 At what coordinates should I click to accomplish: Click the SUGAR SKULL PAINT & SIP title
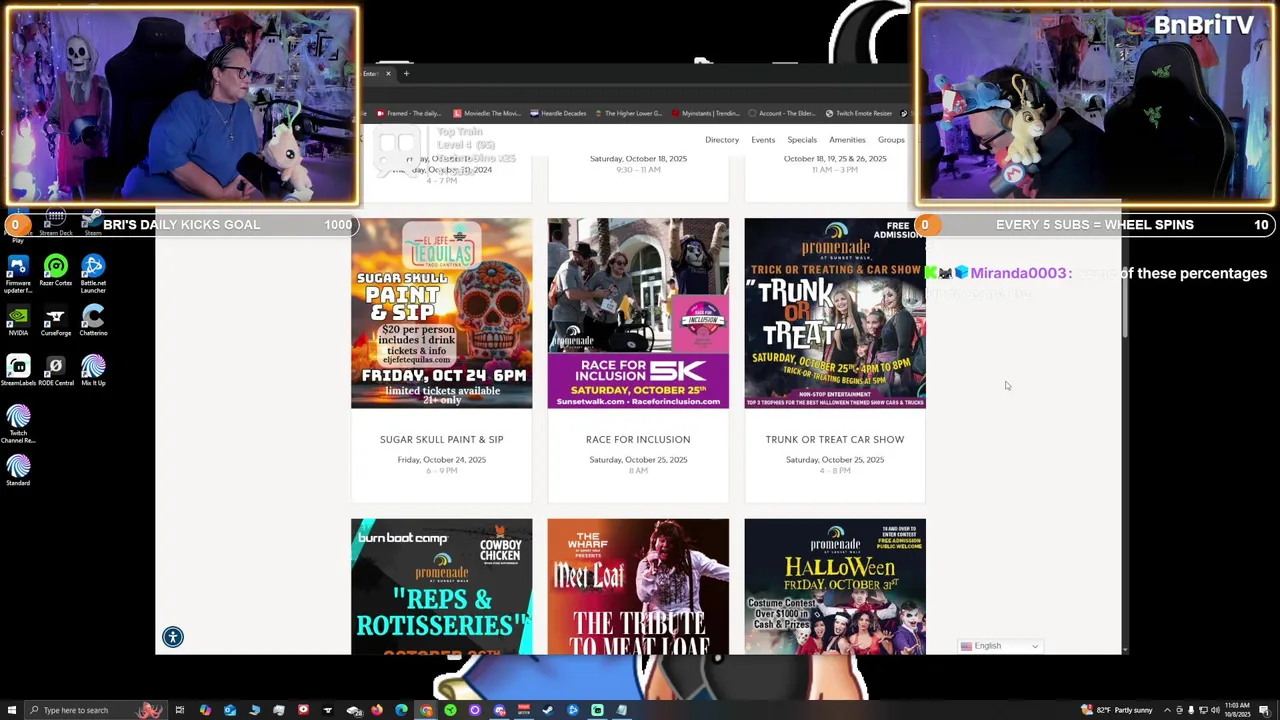[441, 439]
